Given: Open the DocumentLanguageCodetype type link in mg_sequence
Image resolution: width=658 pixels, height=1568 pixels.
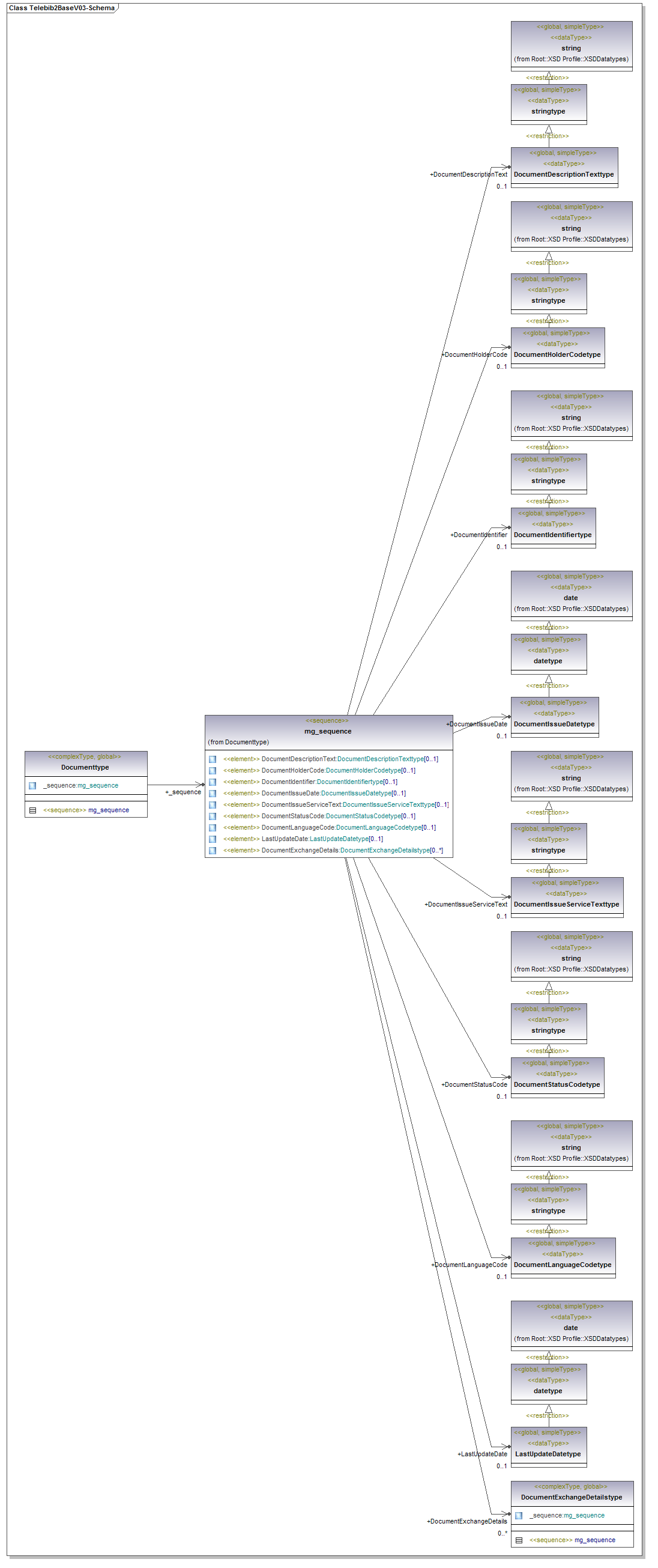Looking at the screenshot, I should [x=378, y=827].
